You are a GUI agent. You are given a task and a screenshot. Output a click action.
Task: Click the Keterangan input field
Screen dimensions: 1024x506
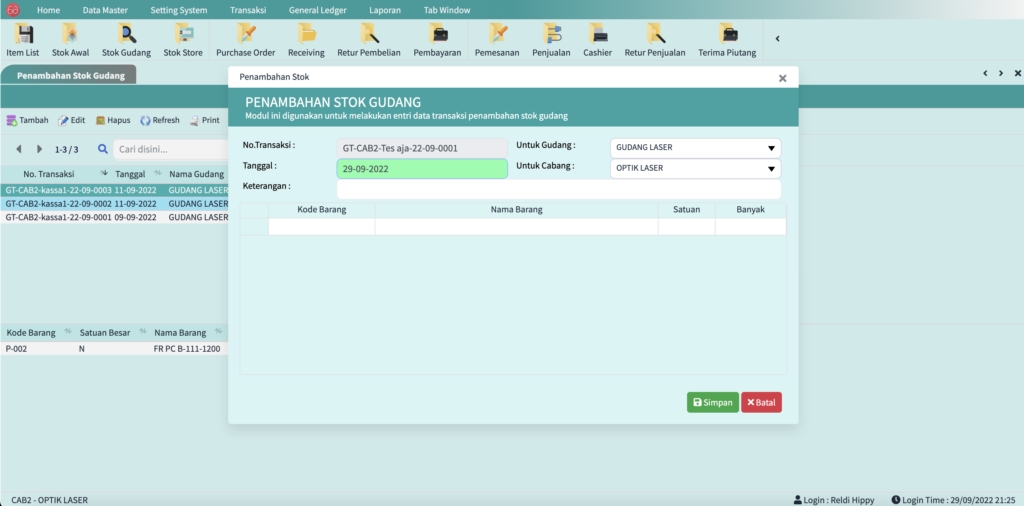click(558, 189)
